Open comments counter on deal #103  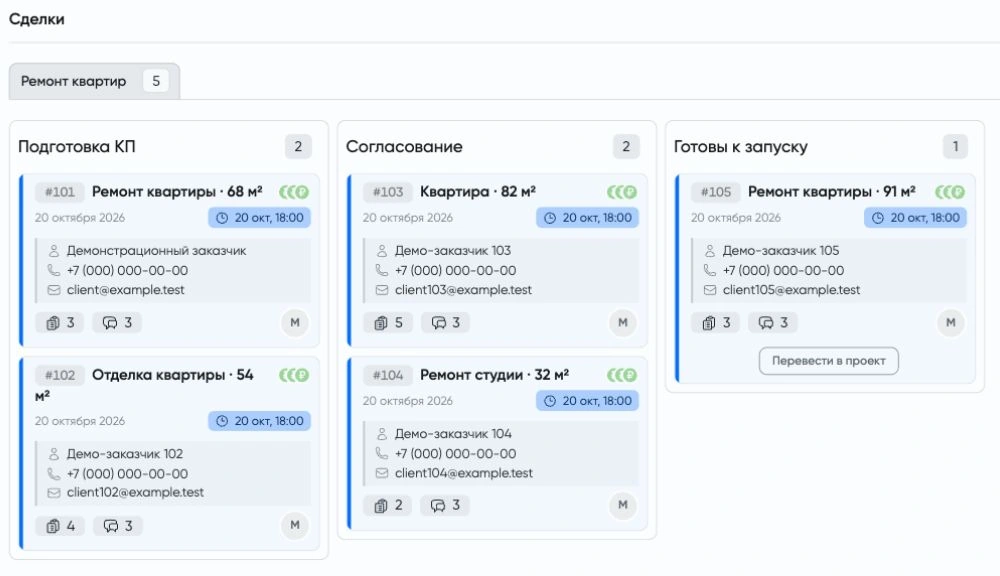click(x=445, y=323)
